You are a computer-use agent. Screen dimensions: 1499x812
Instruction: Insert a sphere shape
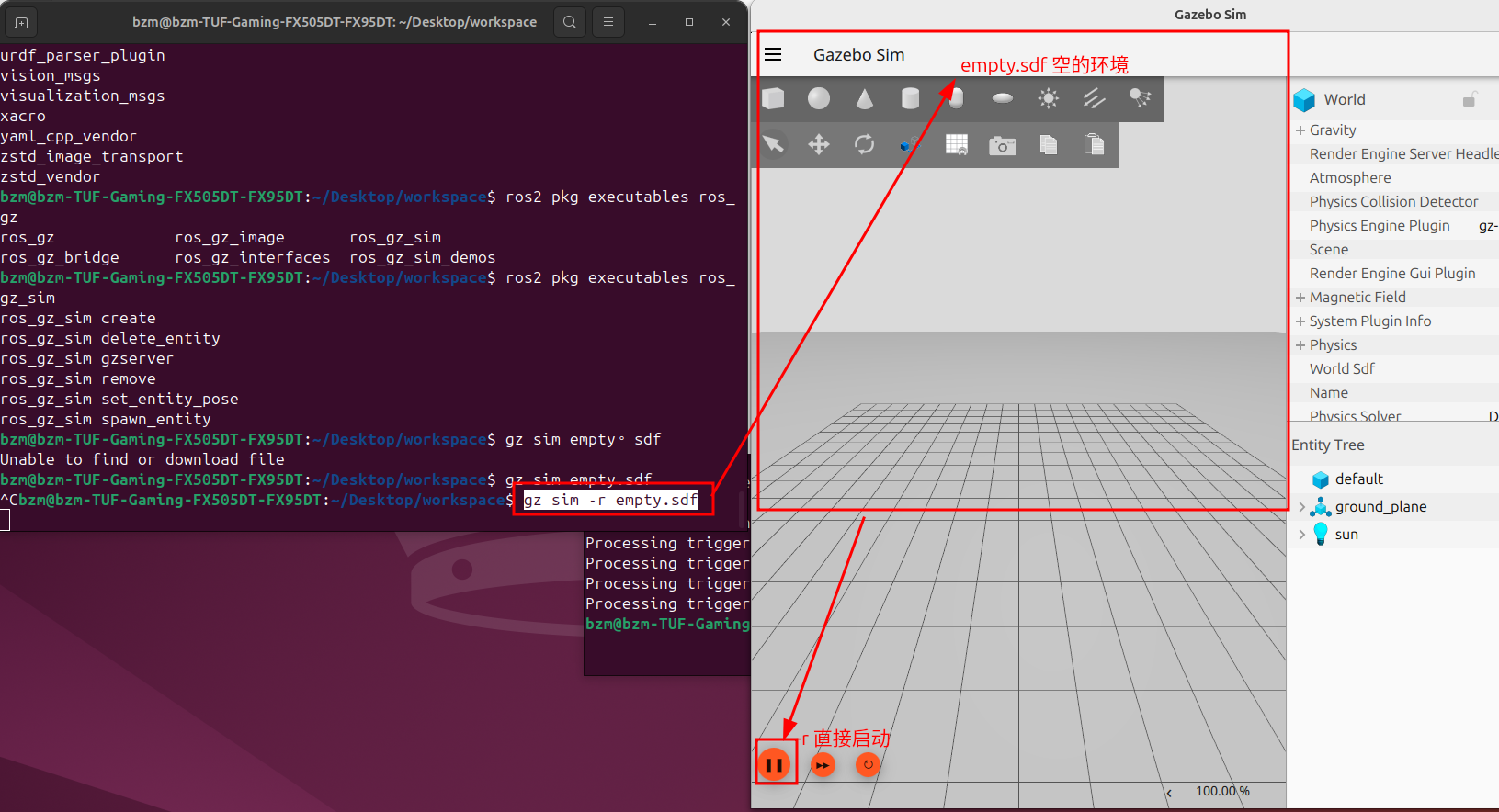click(x=819, y=98)
